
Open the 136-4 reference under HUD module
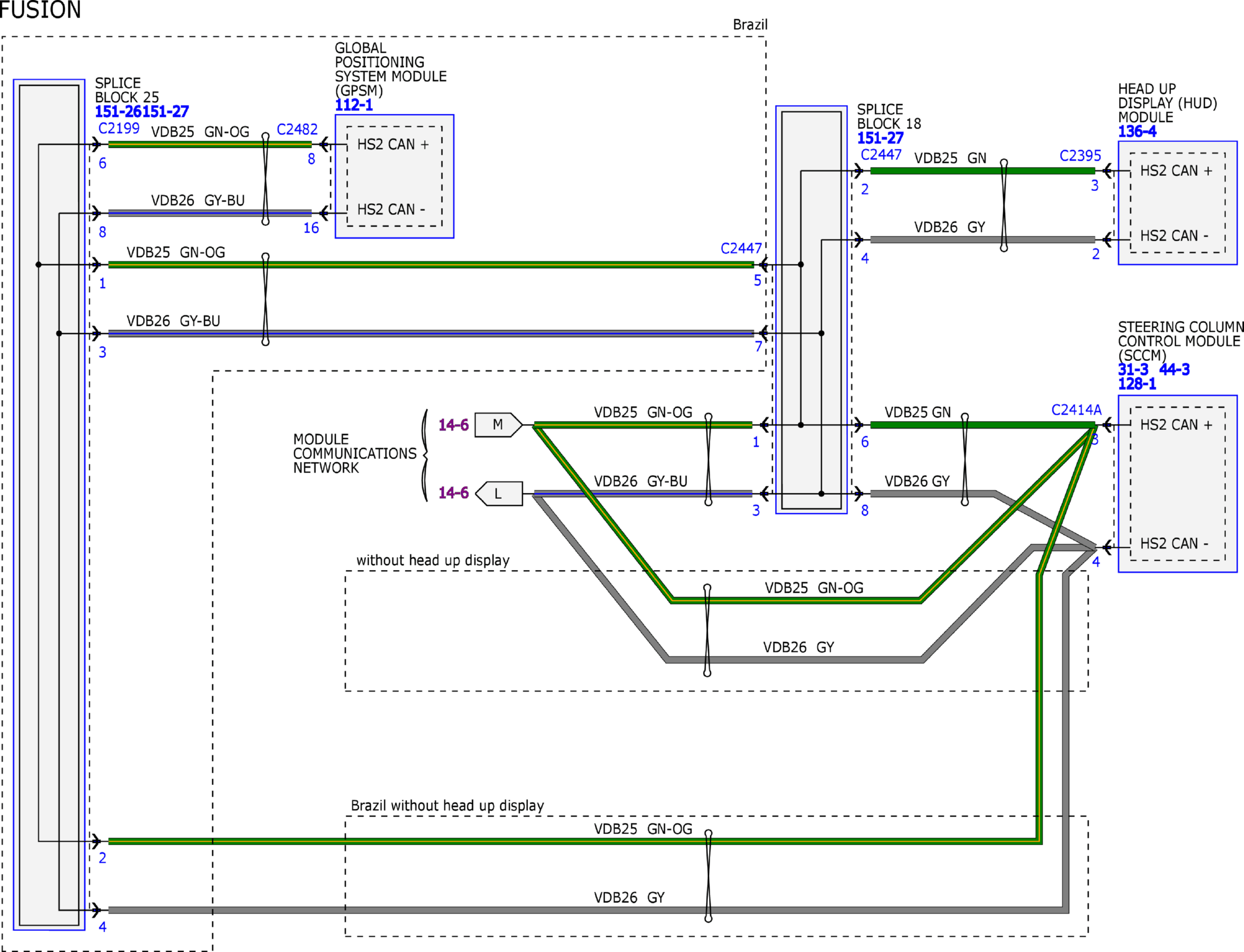(1137, 131)
